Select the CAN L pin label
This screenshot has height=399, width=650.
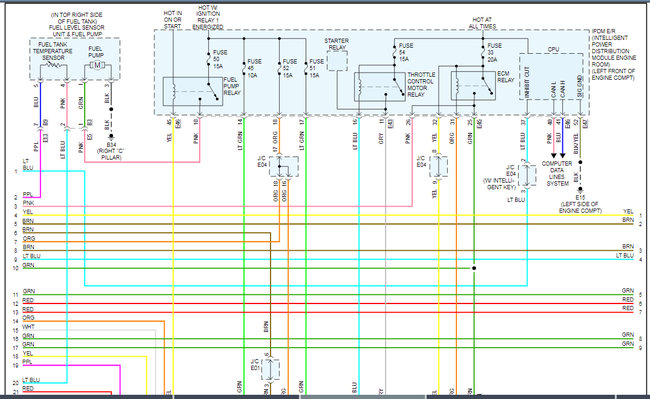tap(553, 90)
